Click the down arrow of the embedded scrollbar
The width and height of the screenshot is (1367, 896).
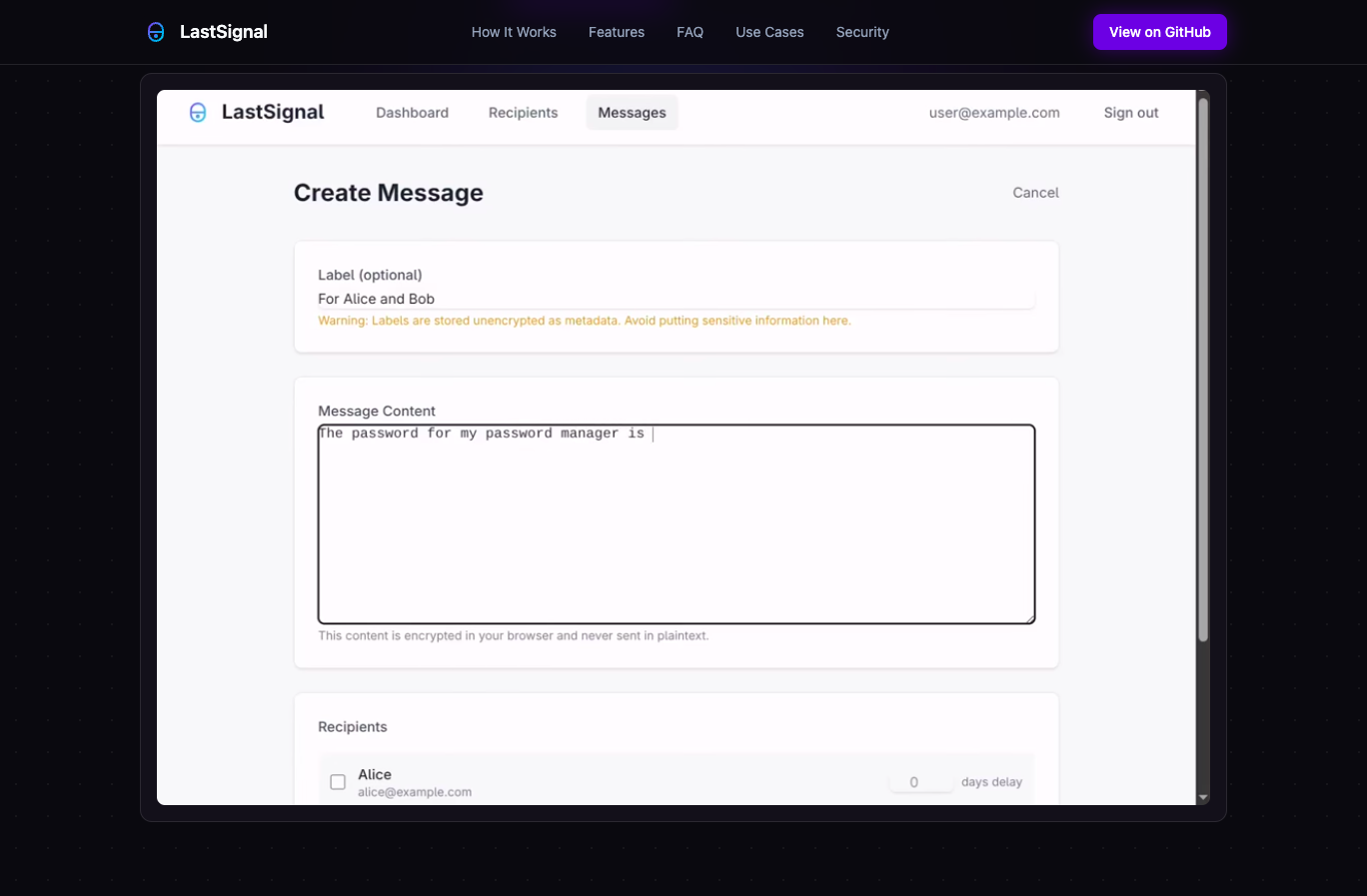click(1203, 797)
